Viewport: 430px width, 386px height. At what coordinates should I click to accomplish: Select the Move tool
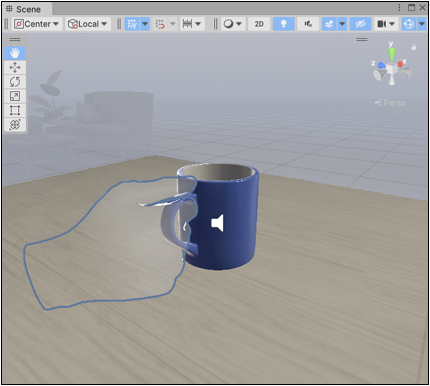click(x=15, y=68)
